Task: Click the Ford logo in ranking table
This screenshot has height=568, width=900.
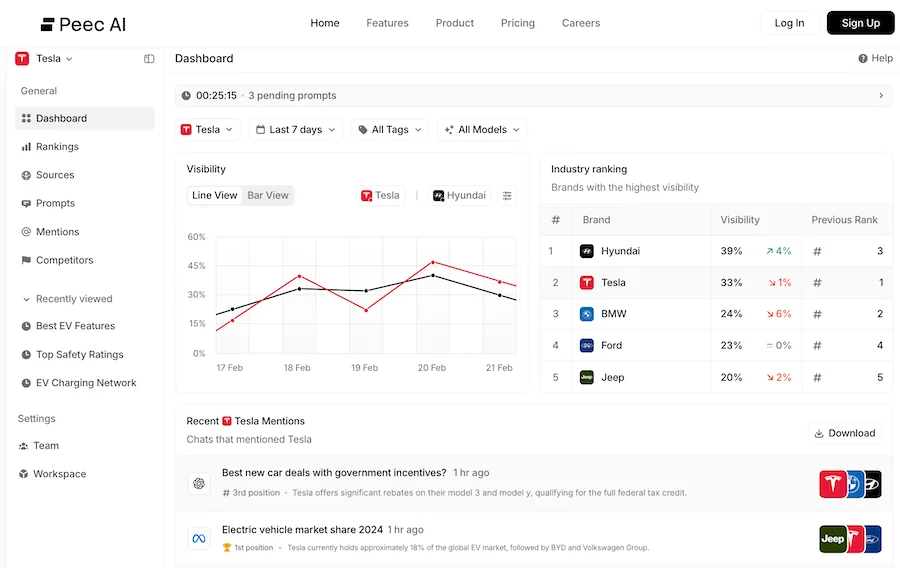Action: pyautogui.click(x=587, y=345)
